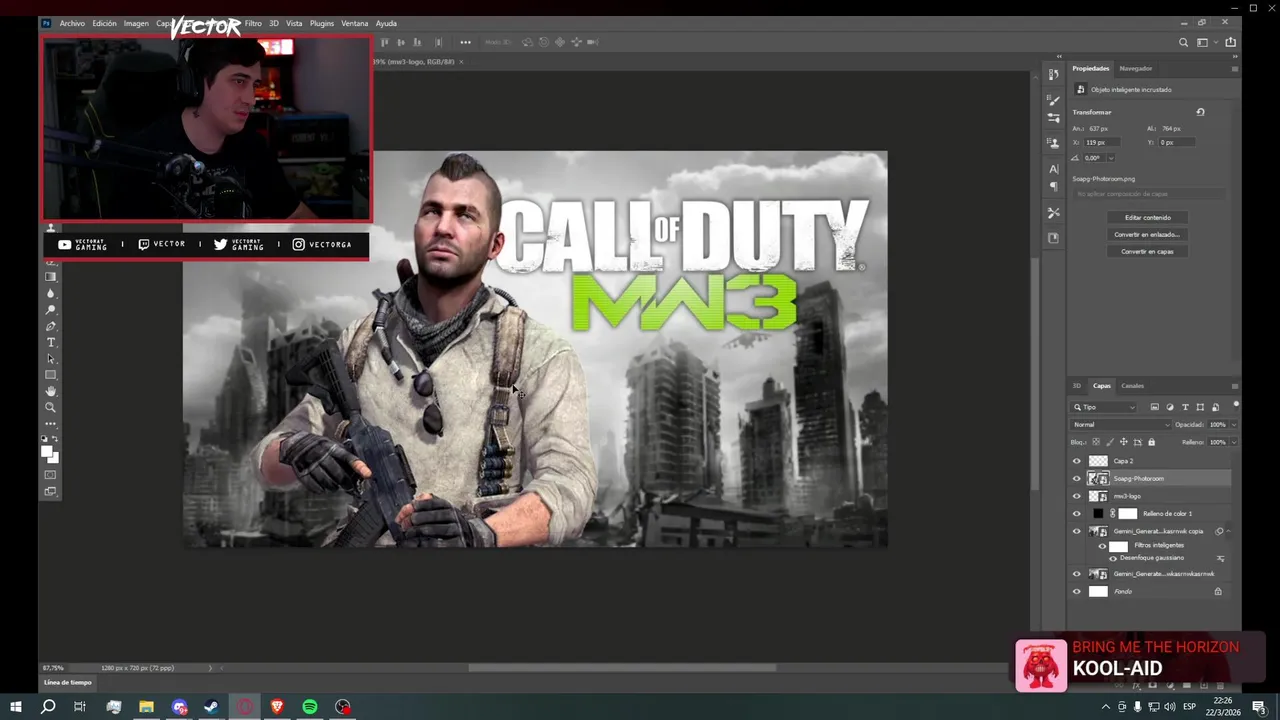
Task: Click Convertir en capas button
Action: pyautogui.click(x=1147, y=251)
